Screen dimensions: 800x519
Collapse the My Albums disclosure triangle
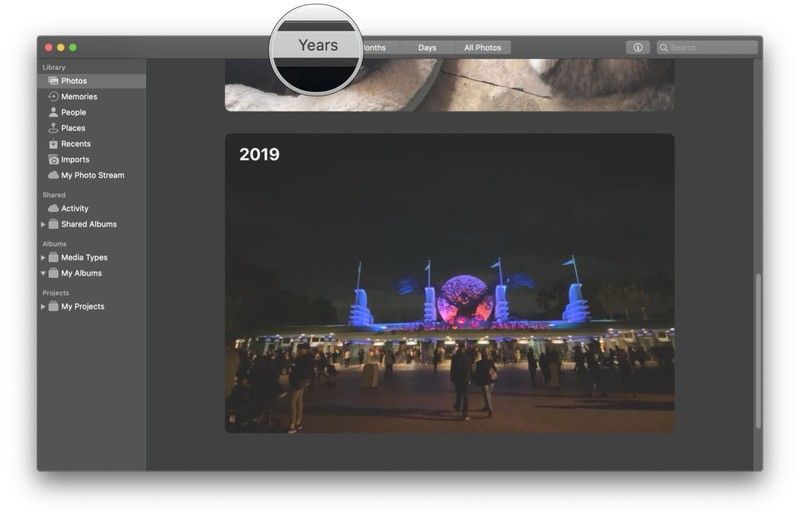click(x=43, y=273)
